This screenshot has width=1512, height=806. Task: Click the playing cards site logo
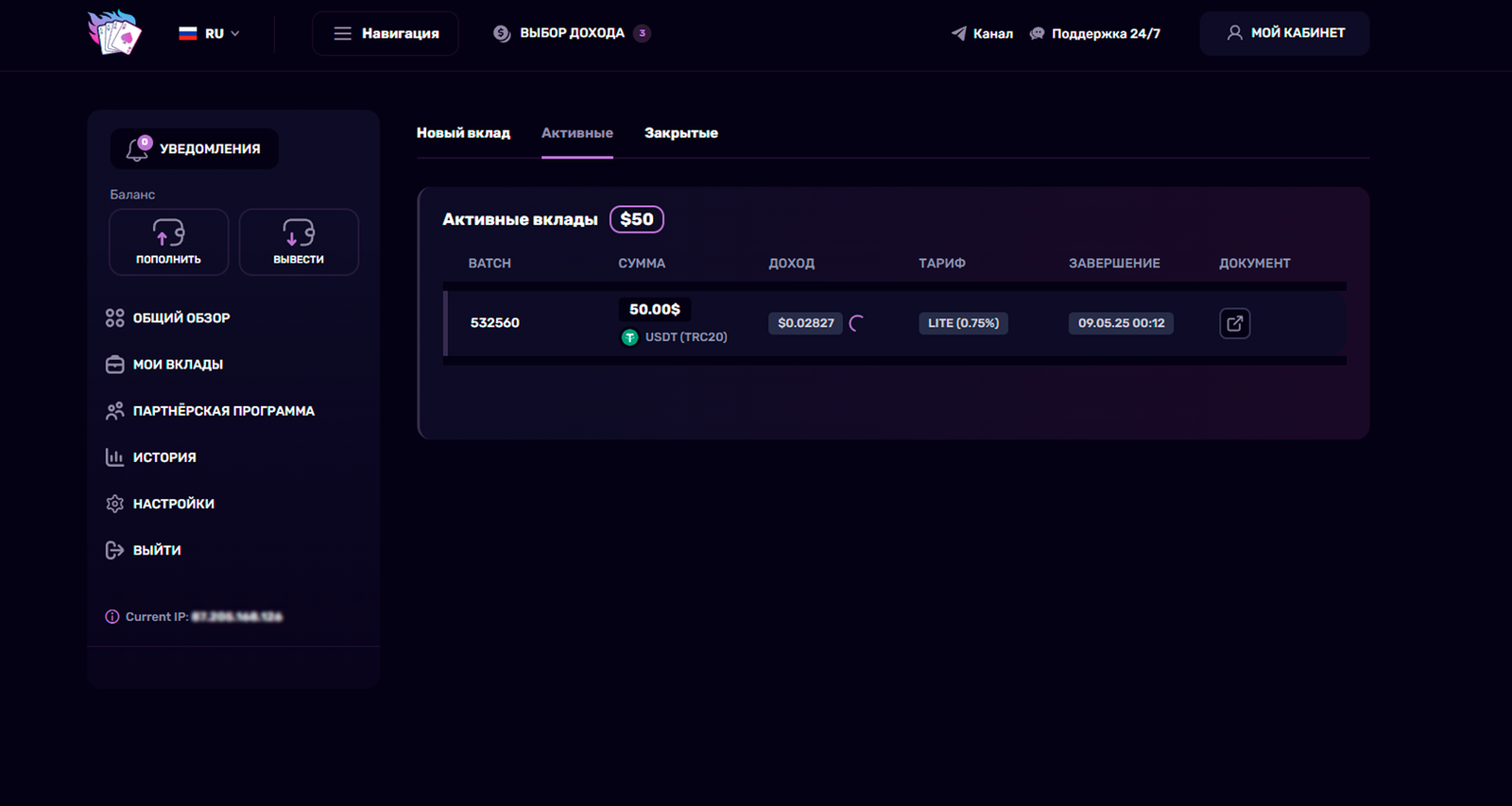pos(114,33)
